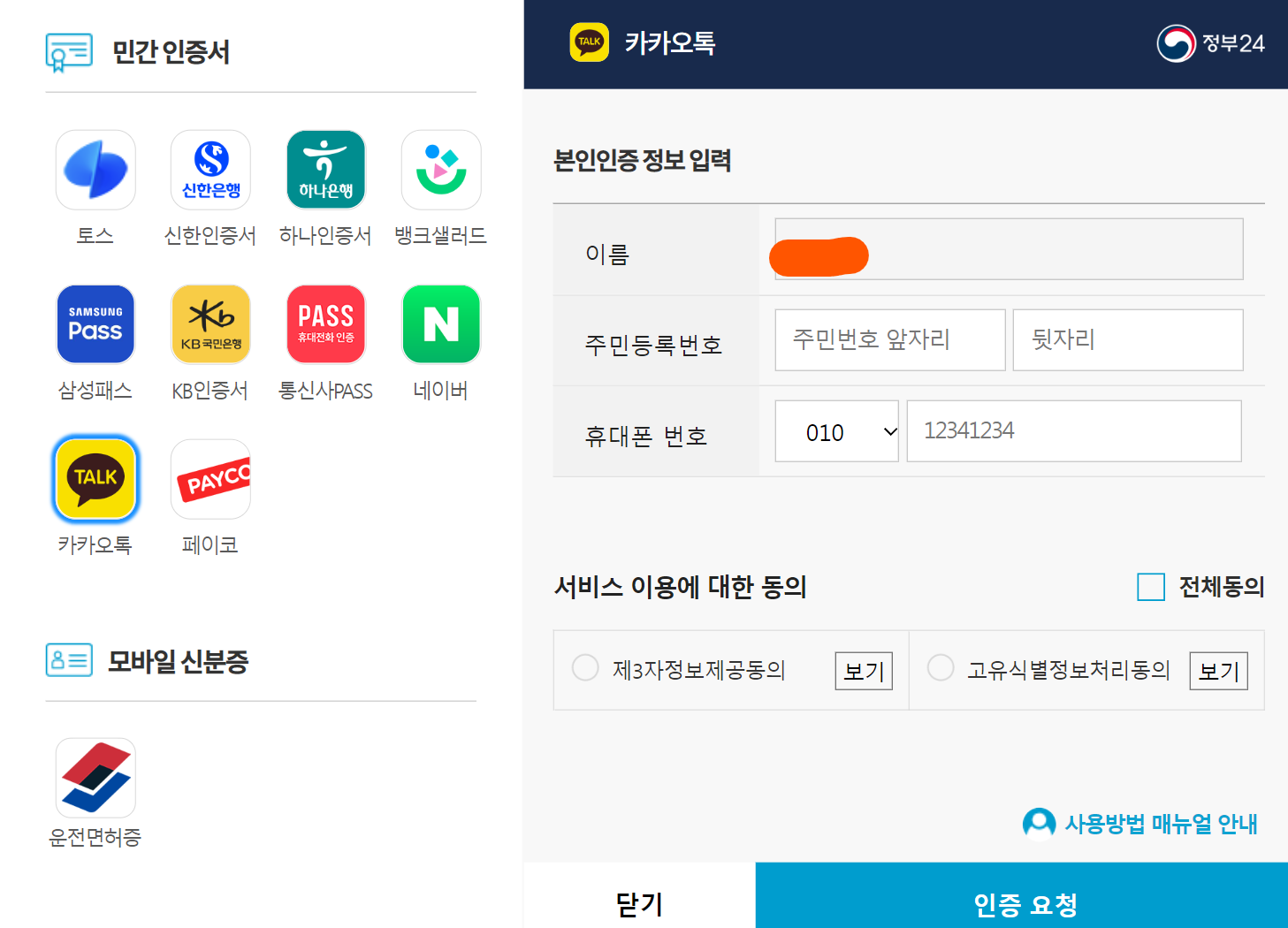Click the 민간 인증서 certificate heading icon
The width and height of the screenshot is (1288, 928).
tap(69, 52)
